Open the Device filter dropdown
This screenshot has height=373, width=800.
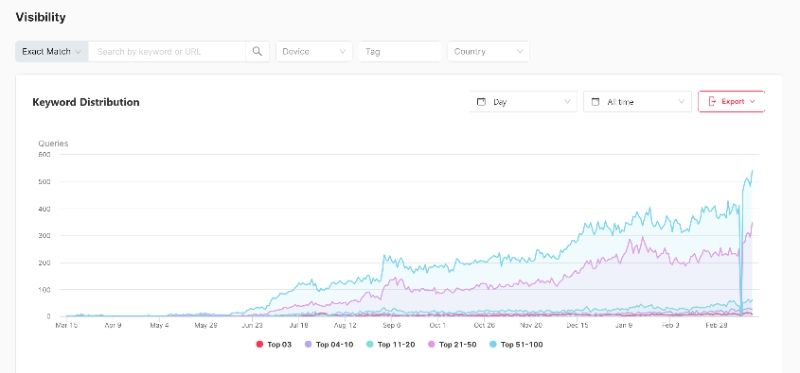(314, 52)
